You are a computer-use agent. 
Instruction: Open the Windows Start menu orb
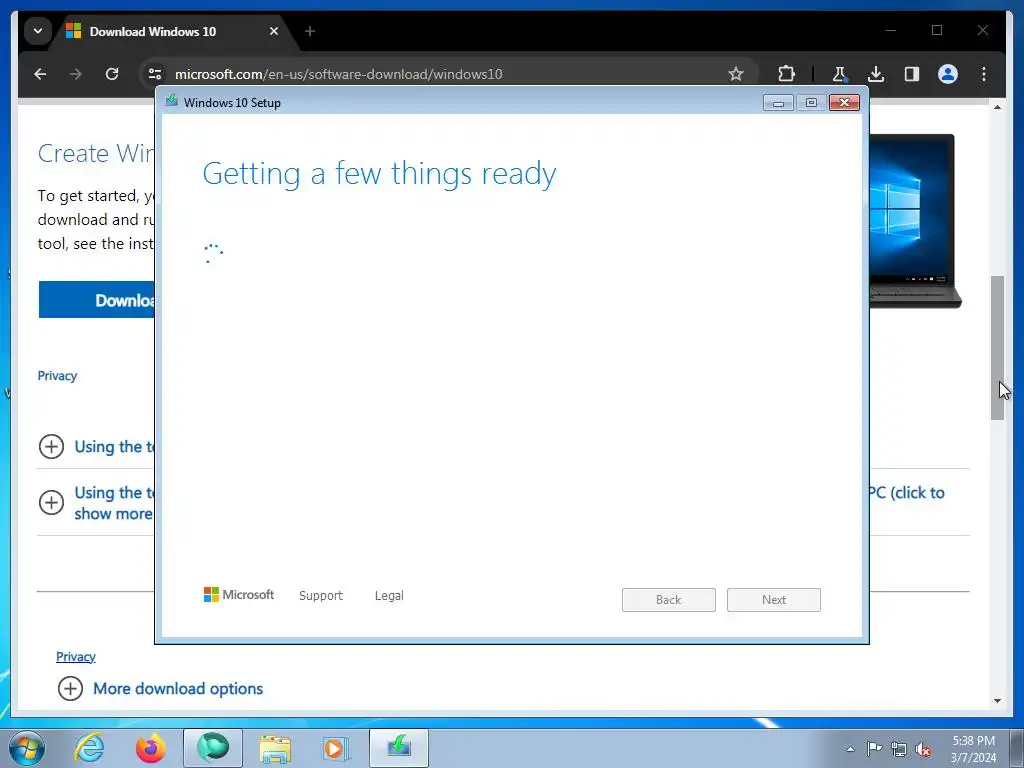click(x=27, y=748)
